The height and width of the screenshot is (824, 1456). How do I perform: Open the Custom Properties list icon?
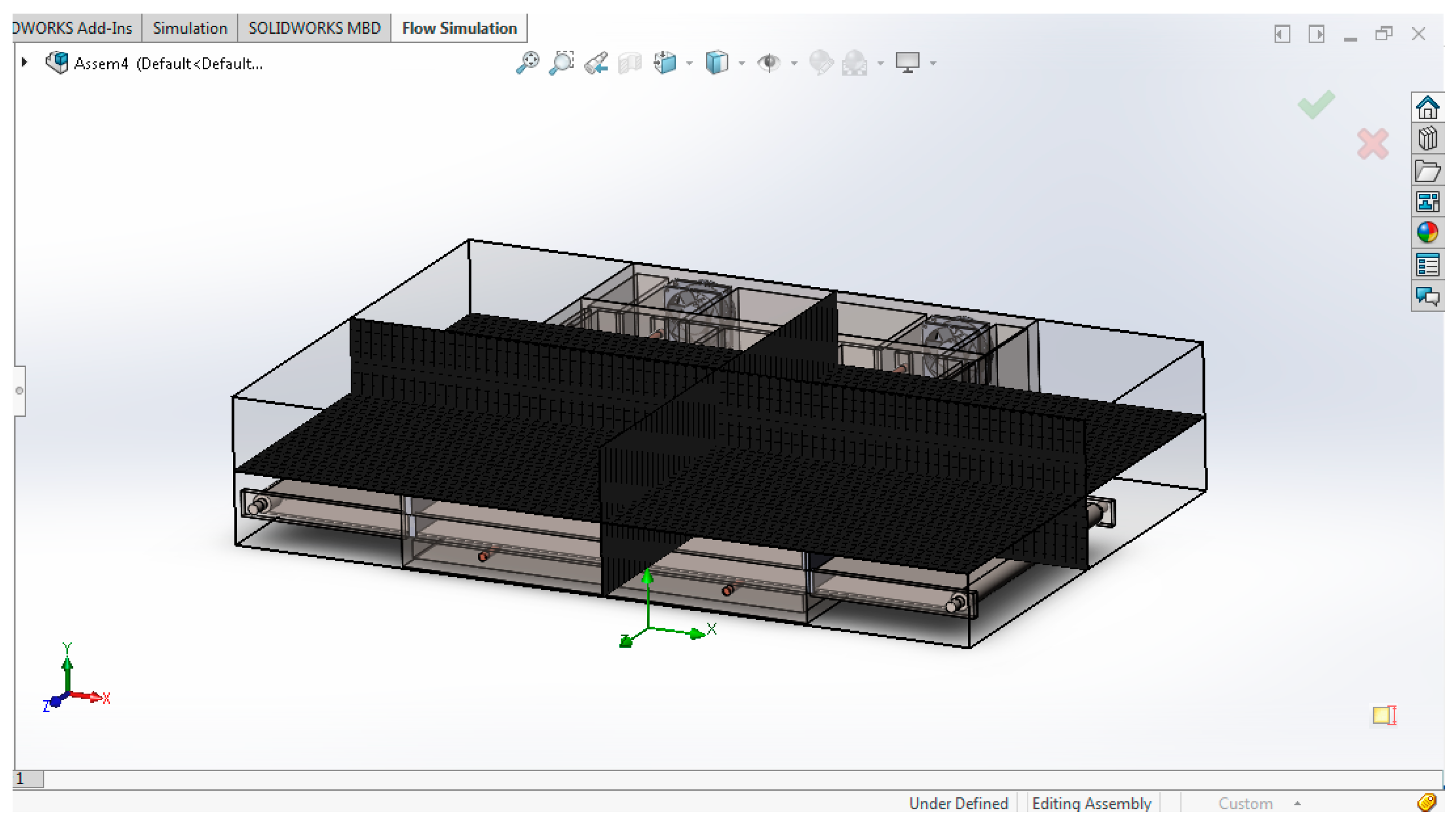1427,264
